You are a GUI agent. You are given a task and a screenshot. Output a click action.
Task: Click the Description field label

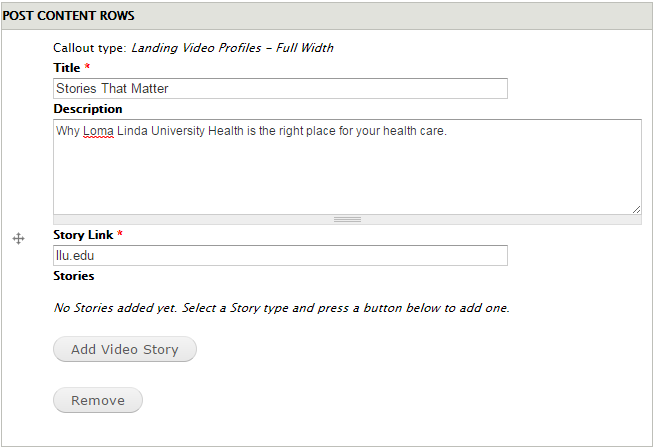pos(88,109)
